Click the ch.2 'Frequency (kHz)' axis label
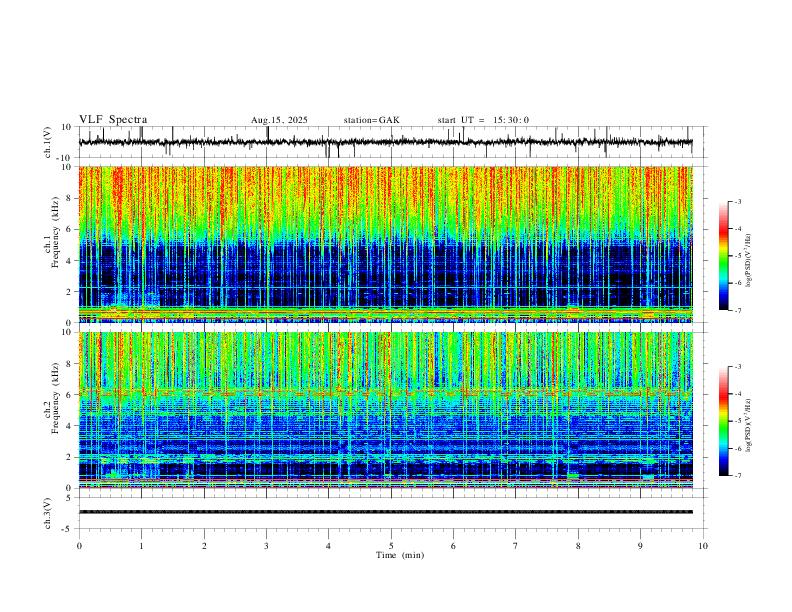The height and width of the screenshot is (612, 792). 55,398
